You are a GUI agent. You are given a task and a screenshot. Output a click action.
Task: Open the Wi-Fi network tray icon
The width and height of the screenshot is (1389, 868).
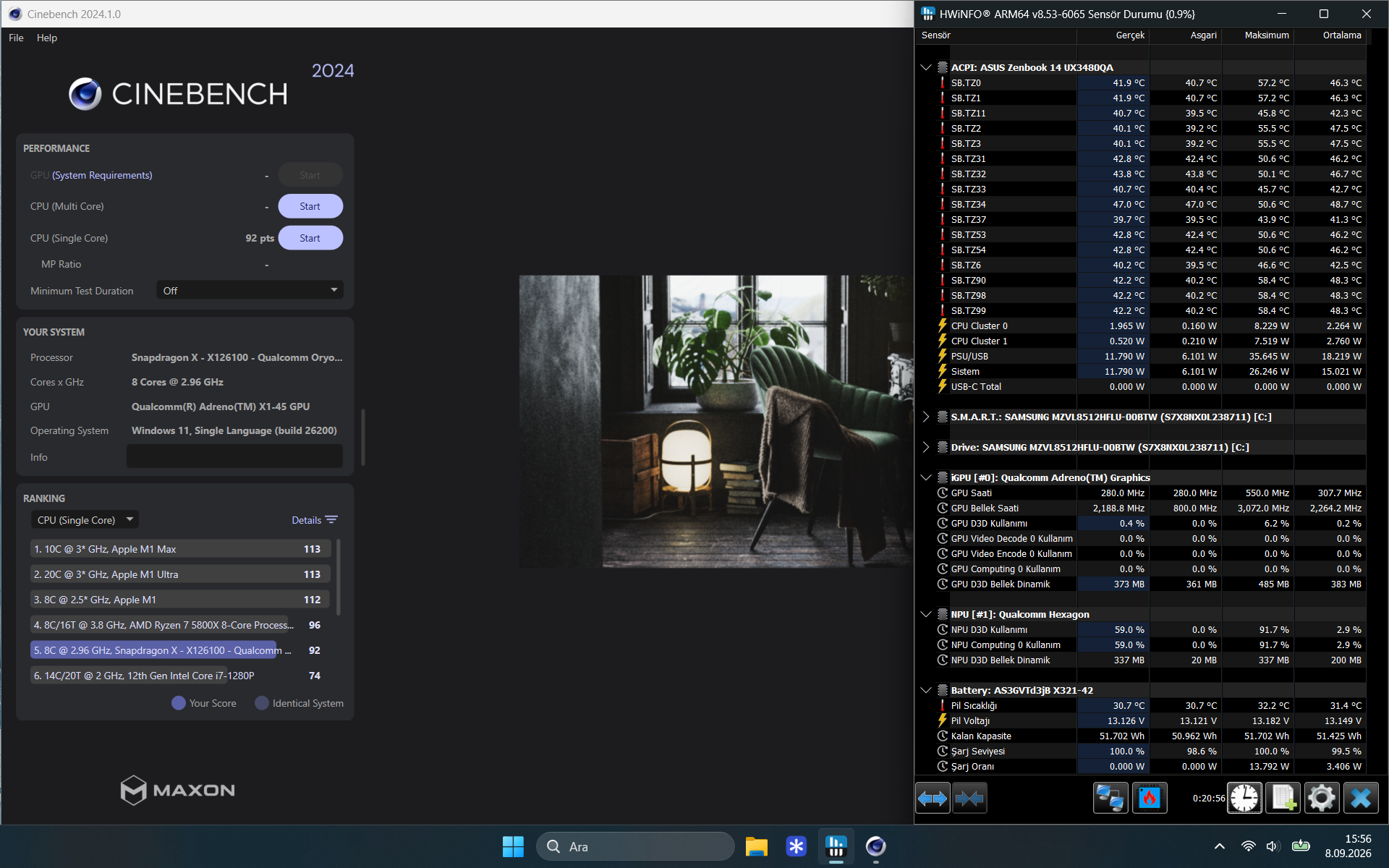click(1249, 846)
